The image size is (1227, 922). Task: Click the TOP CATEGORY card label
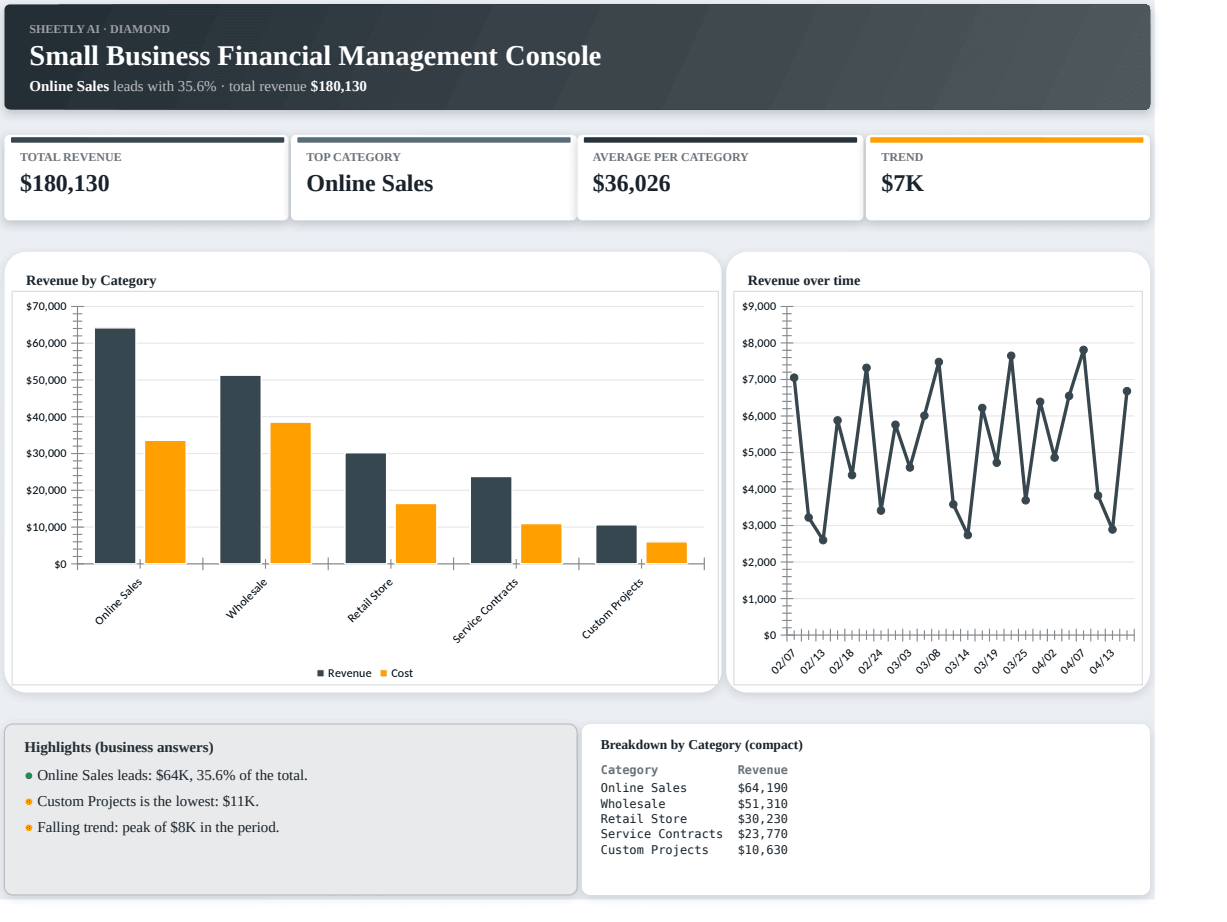(353, 157)
